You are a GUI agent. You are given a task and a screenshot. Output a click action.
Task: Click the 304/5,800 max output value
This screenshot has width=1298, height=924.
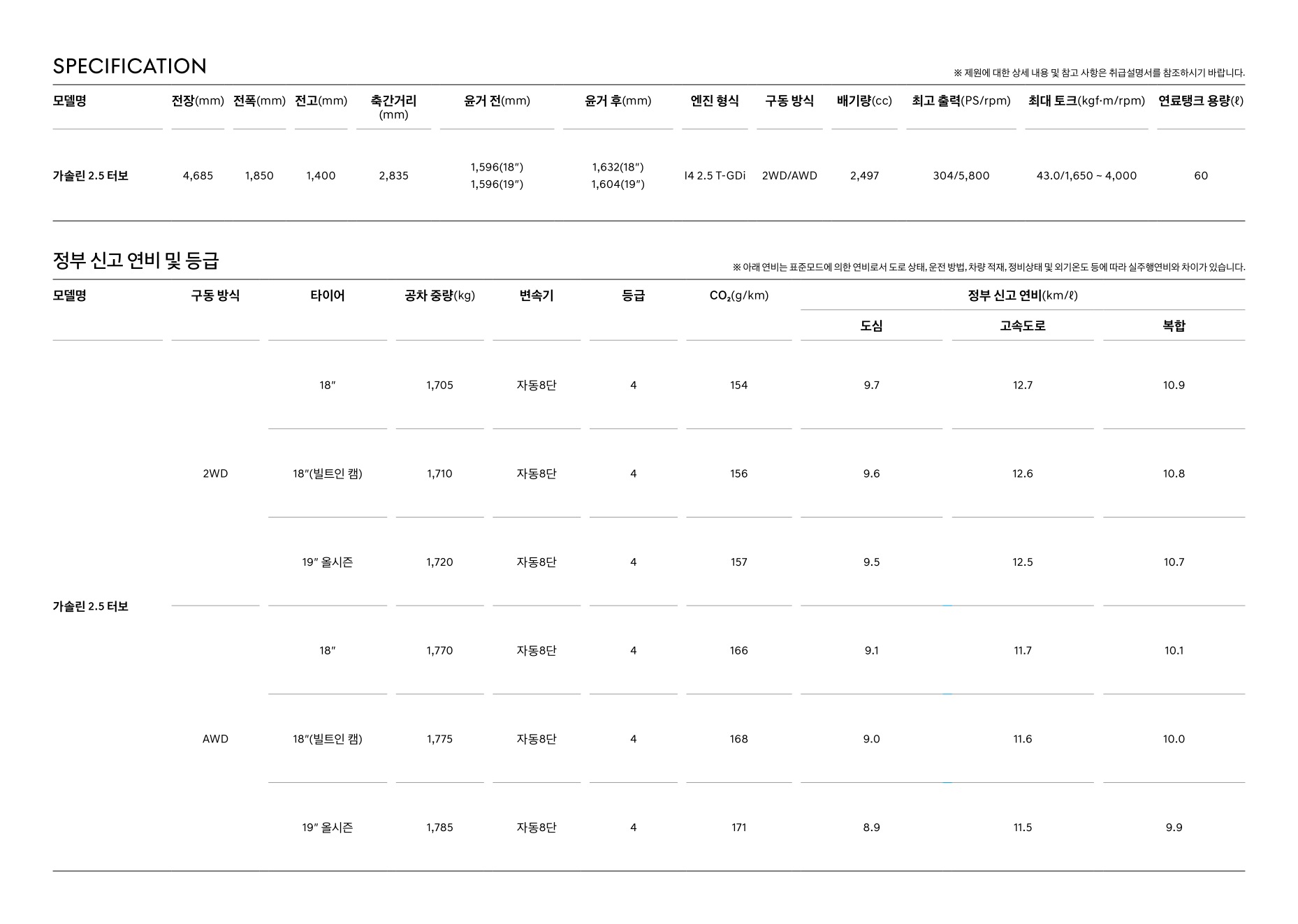pos(961,176)
